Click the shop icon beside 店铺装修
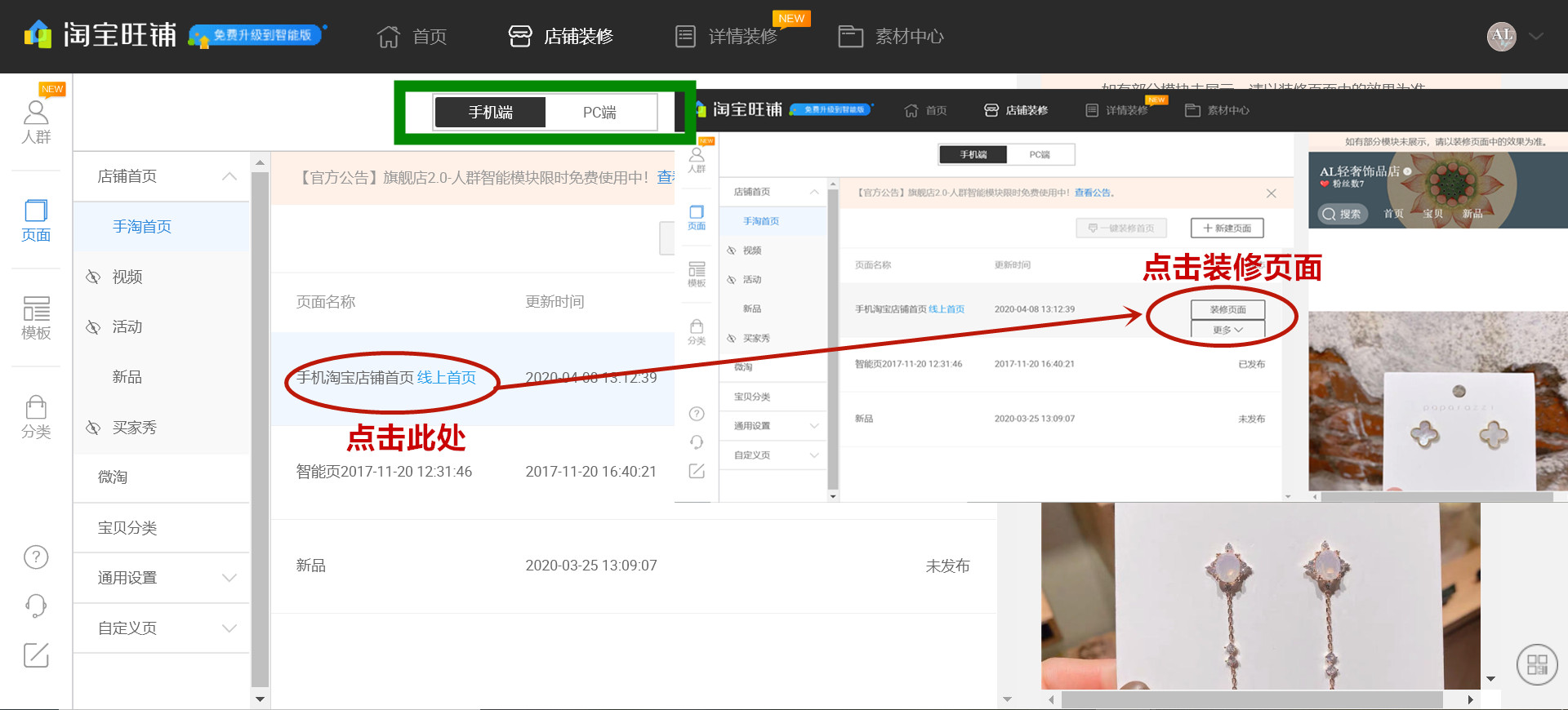 (x=520, y=36)
